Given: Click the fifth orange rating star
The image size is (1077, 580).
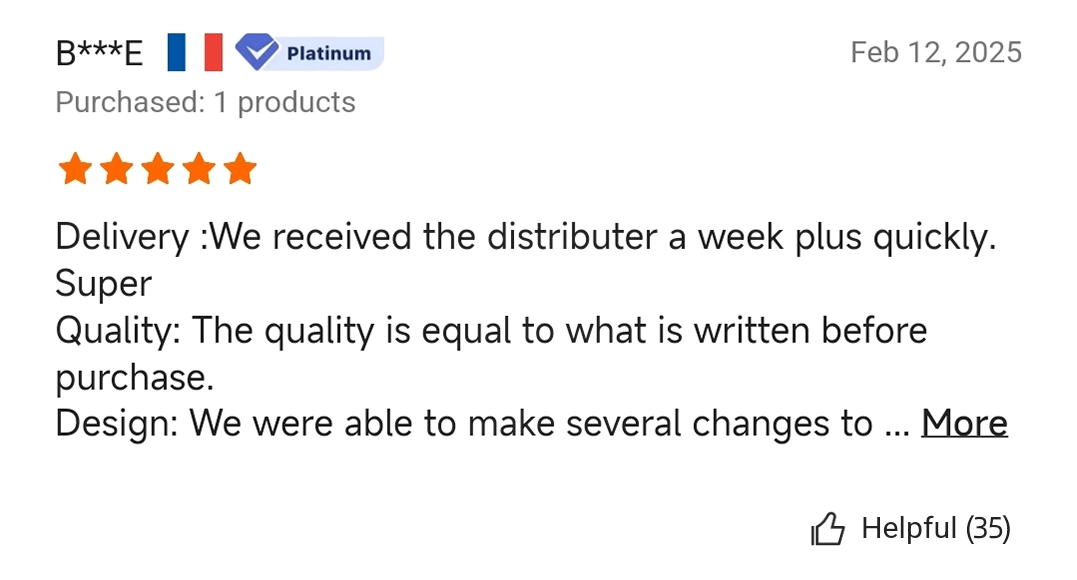Looking at the screenshot, I should click(240, 169).
